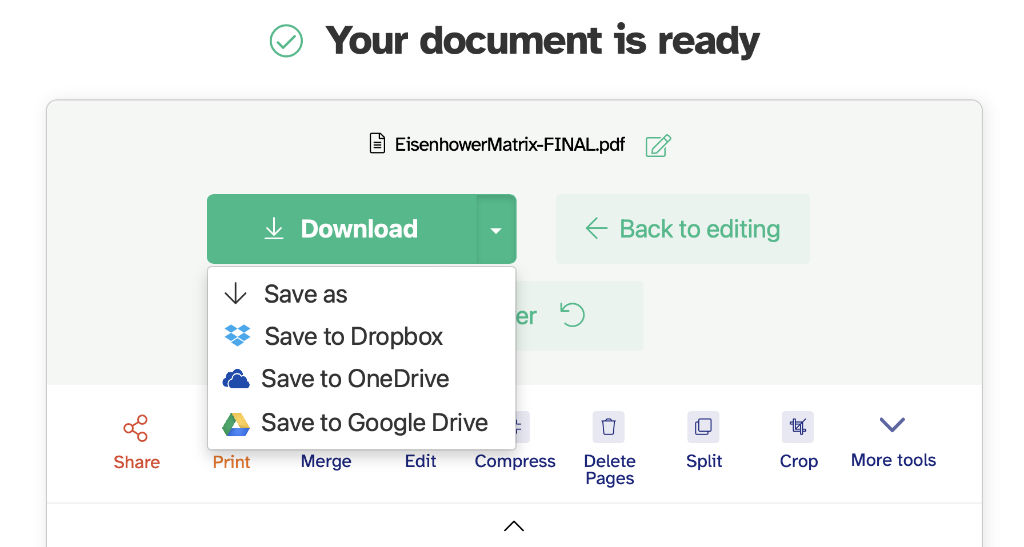
Task: Click the EisenhowerMatrix-FINAL.pdf filename
Action: click(509, 144)
